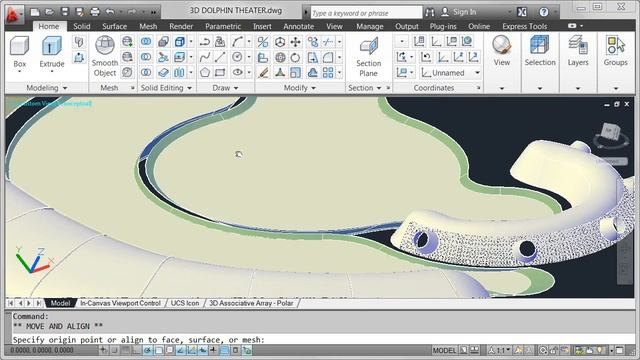Select the Polyline draw tool

(x=204, y=42)
